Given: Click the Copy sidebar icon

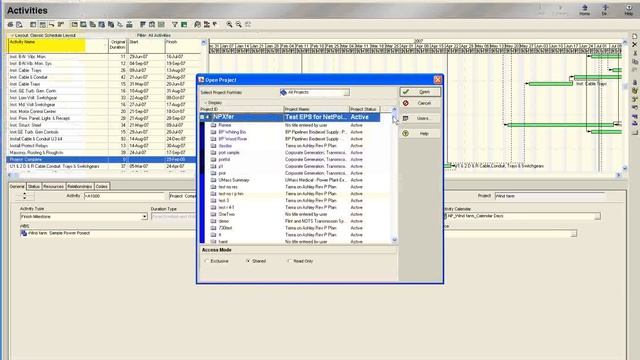Looking at the screenshot, I should pyautogui.click(x=635, y=62).
